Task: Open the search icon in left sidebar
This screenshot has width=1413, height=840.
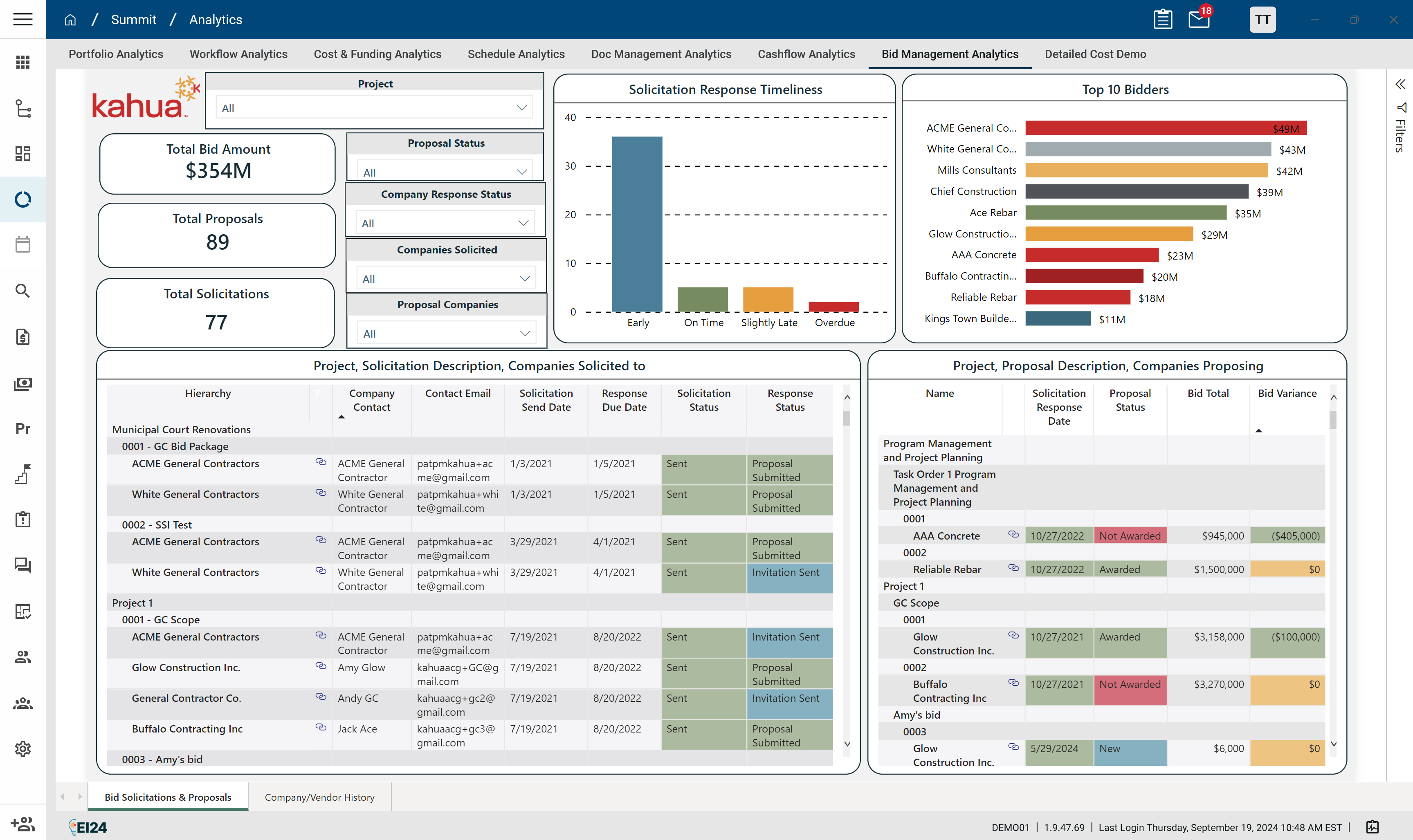Action: click(x=22, y=291)
